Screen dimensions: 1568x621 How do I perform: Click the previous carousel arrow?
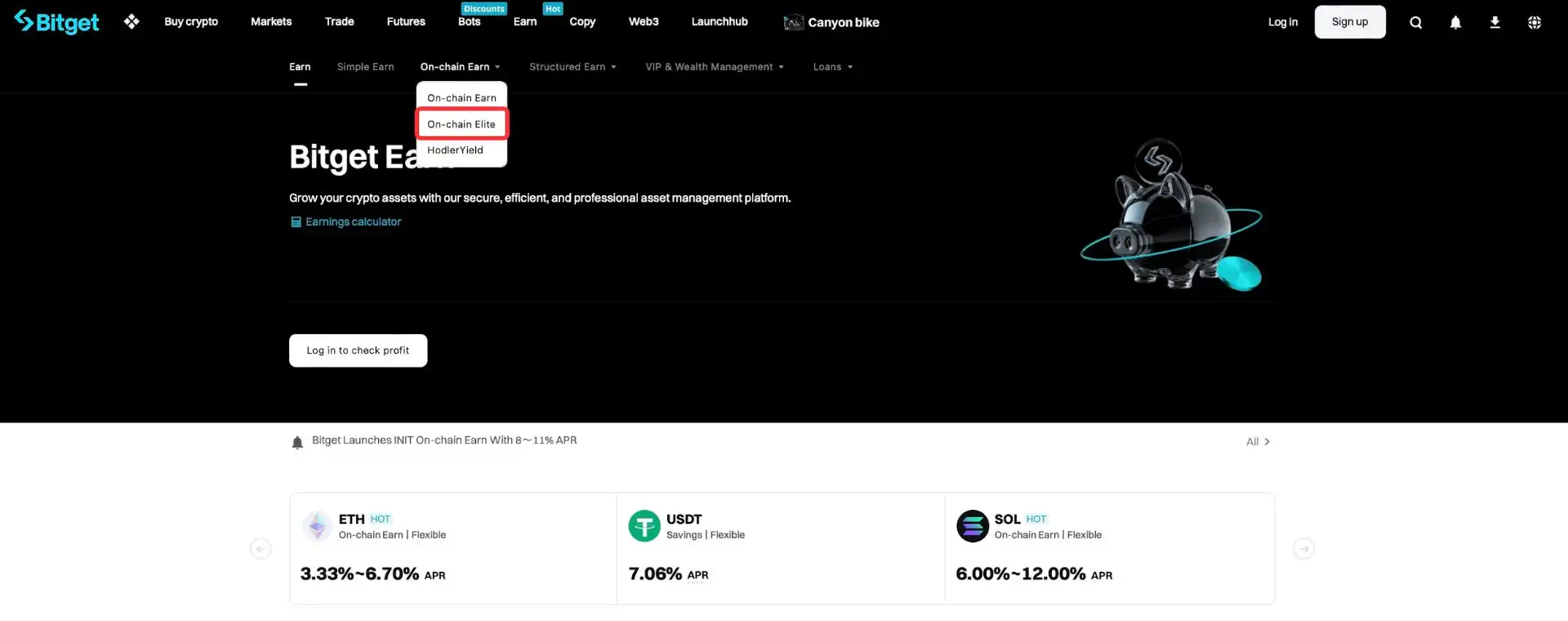pyautogui.click(x=261, y=548)
